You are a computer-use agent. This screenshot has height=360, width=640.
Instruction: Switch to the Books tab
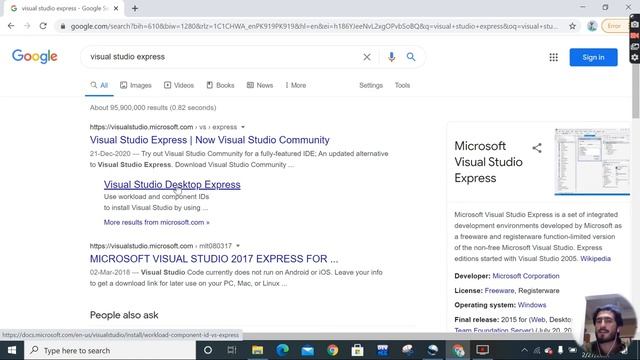coord(220,85)
